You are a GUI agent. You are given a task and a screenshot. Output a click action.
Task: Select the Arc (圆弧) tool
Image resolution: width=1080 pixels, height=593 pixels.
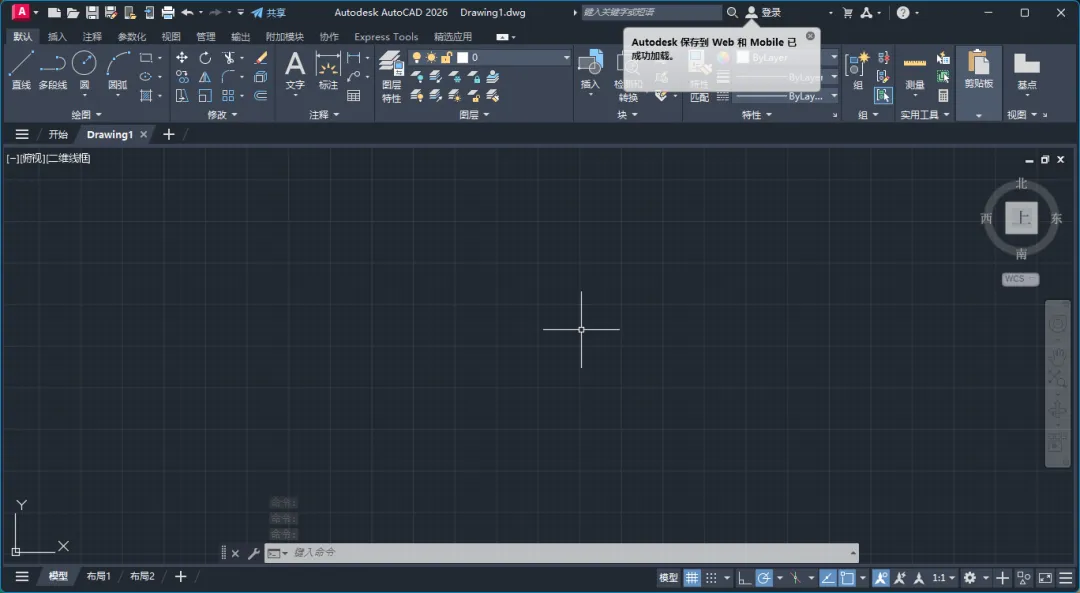tap(117, 70)
